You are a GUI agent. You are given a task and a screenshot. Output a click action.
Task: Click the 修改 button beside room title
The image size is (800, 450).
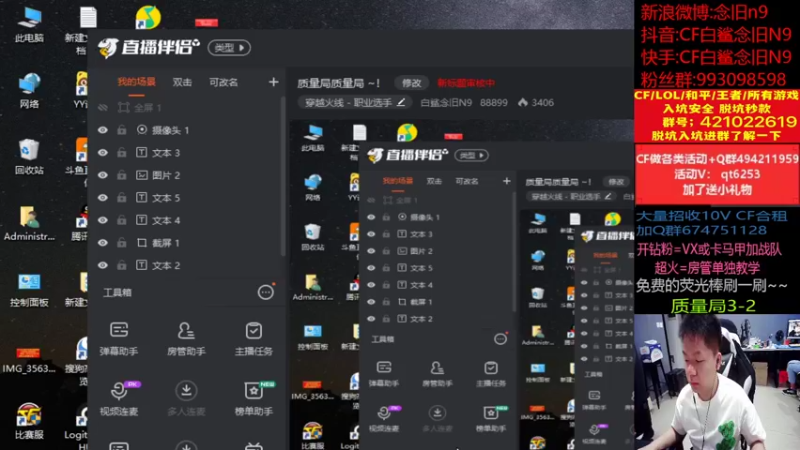click(x=411, y=83)
